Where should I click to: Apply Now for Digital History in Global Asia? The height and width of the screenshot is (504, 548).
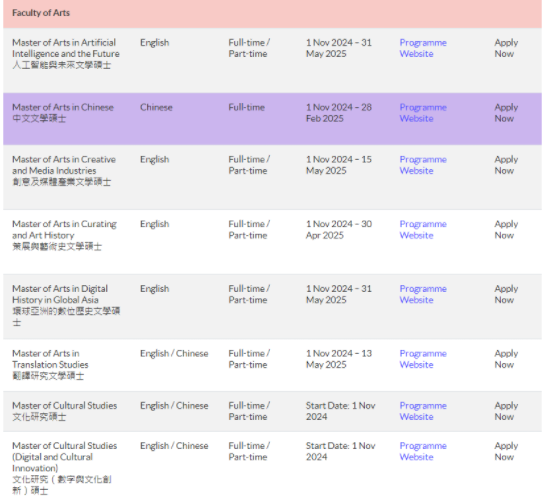(506, 294)
